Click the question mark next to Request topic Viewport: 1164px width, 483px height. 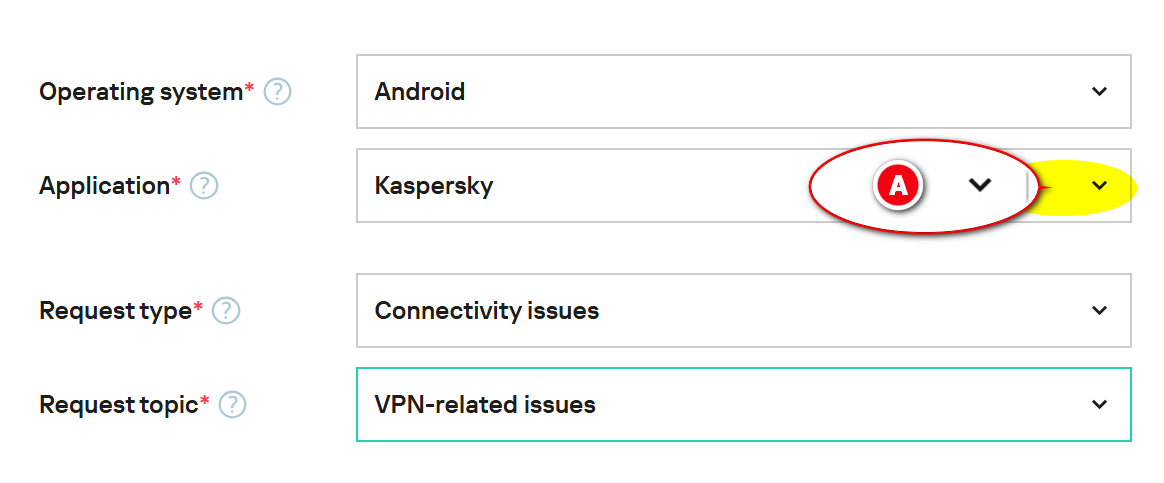(x=232, y=404)
